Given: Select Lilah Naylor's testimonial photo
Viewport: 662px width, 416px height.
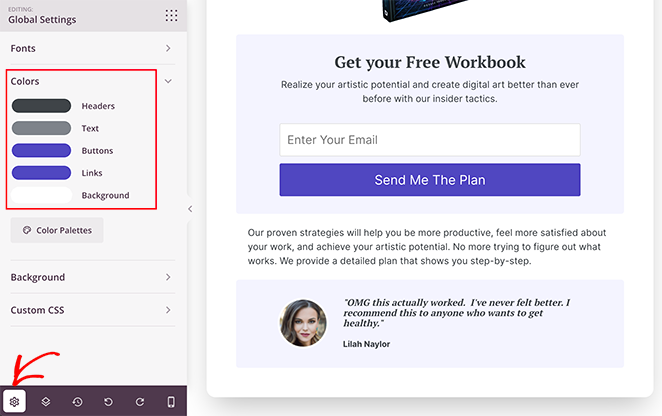Looking at the screenshot, I should point(304,323).
